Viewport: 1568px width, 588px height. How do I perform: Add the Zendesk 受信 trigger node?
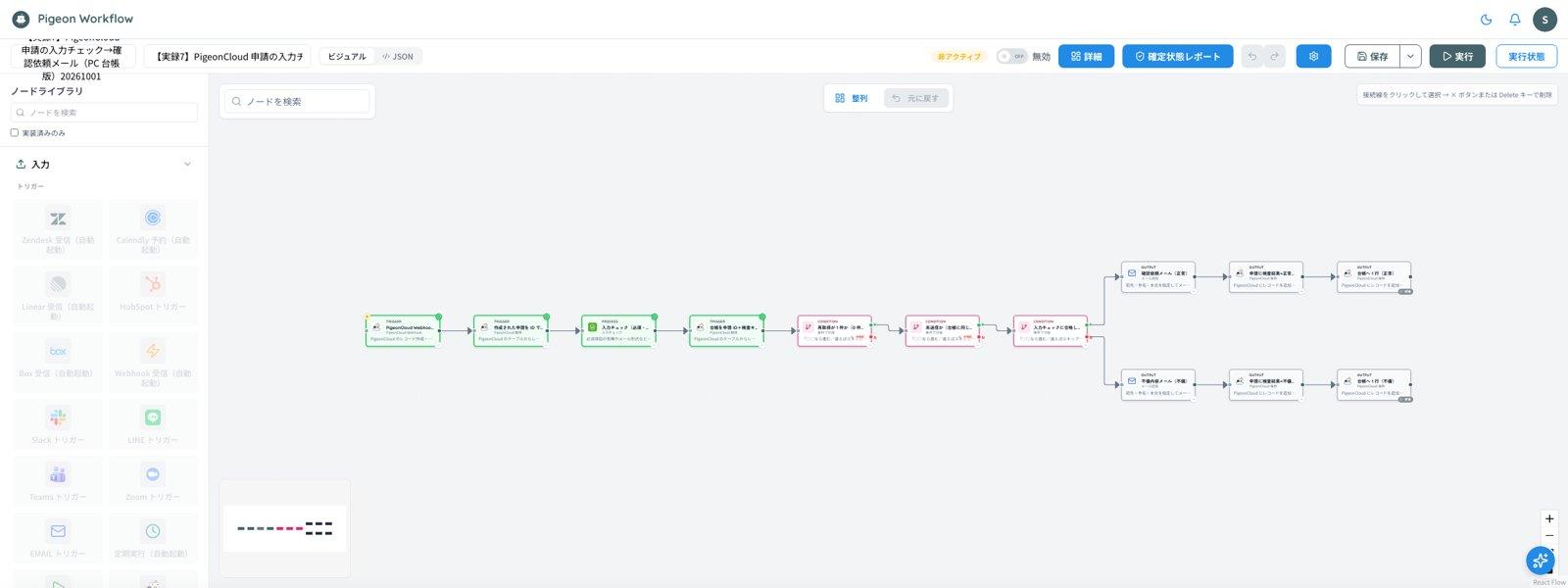coord(58,230)
